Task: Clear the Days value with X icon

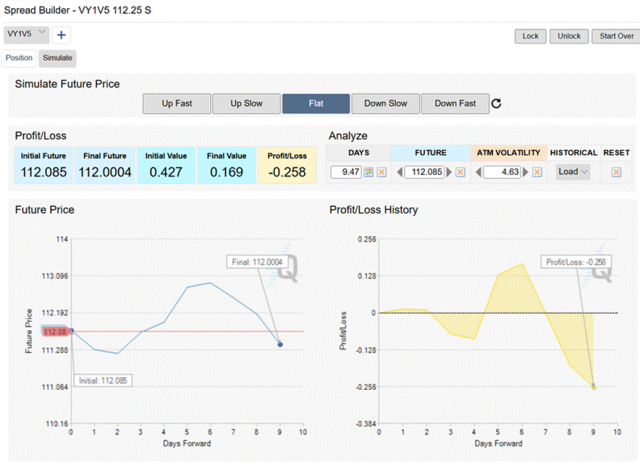Action: [382, 172]
